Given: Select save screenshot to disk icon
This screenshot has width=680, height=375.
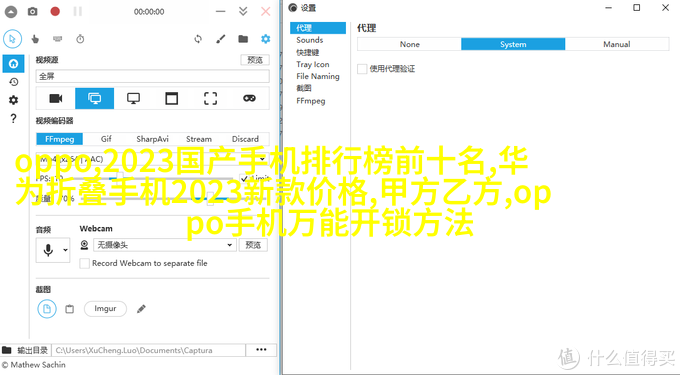Looking at the screenshot, I should 47,309.
